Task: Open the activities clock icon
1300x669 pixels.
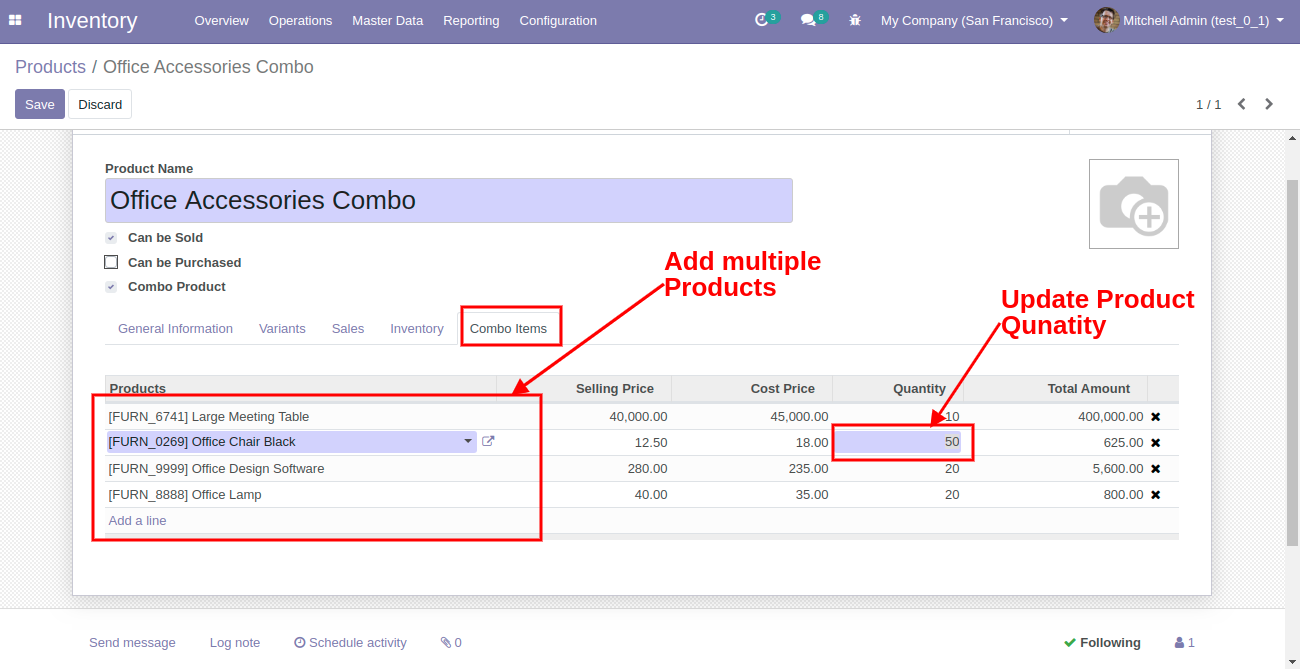Action: tap(762, 20)
